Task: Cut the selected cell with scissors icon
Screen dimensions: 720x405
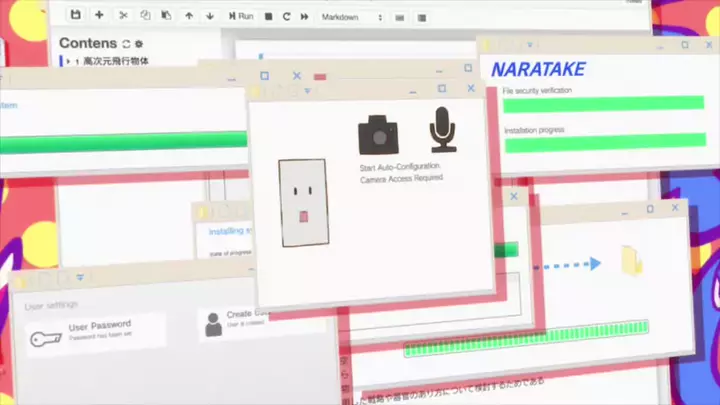Action: pos(123,16)
